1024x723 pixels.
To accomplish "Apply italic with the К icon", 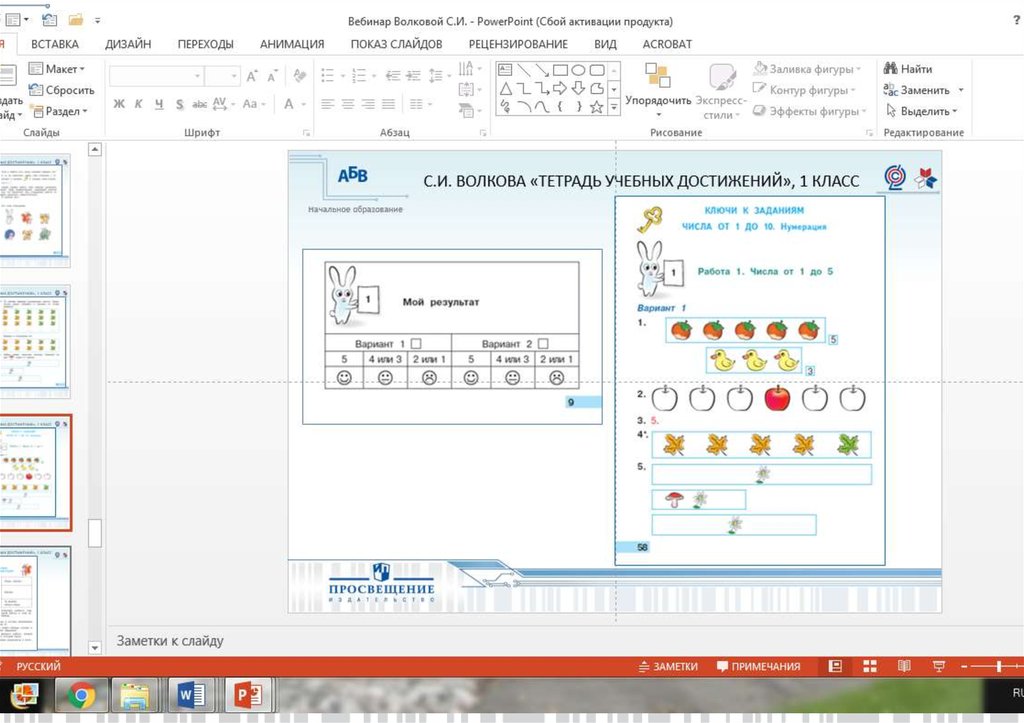I will point(139,104).
